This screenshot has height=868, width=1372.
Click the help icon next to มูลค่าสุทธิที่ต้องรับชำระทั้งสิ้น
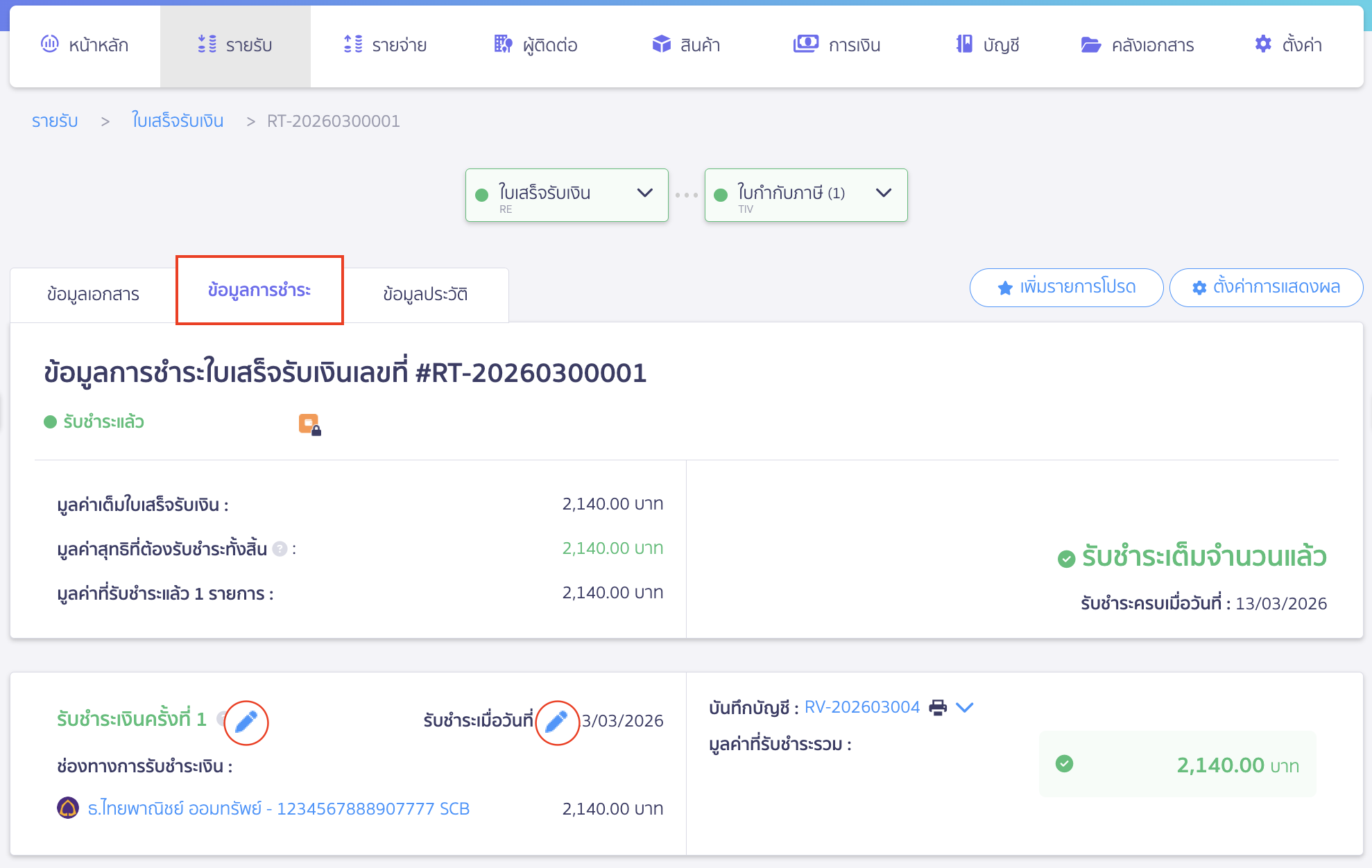[280, 549]
